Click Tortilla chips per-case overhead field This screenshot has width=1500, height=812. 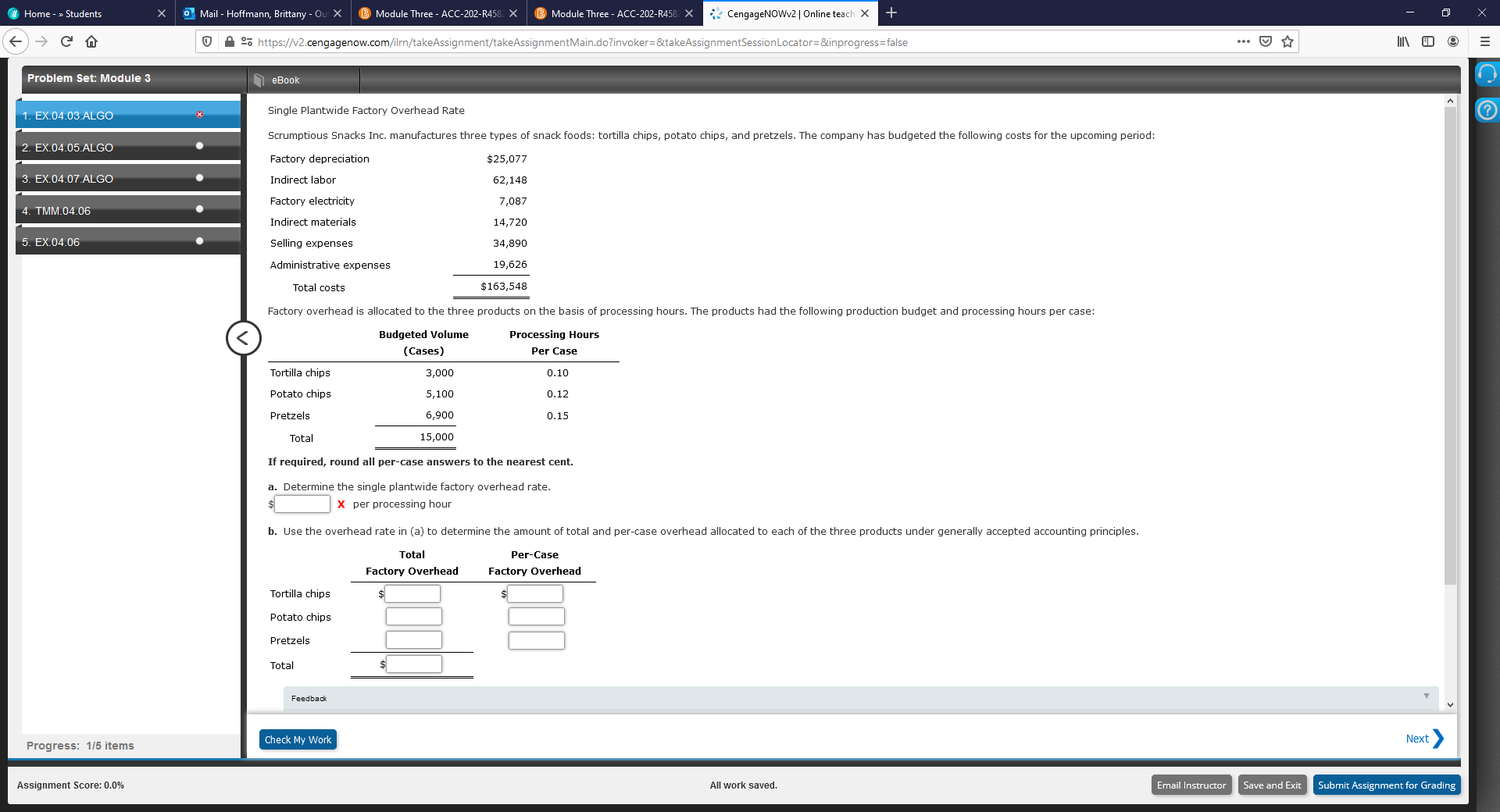tap(535, 593)
